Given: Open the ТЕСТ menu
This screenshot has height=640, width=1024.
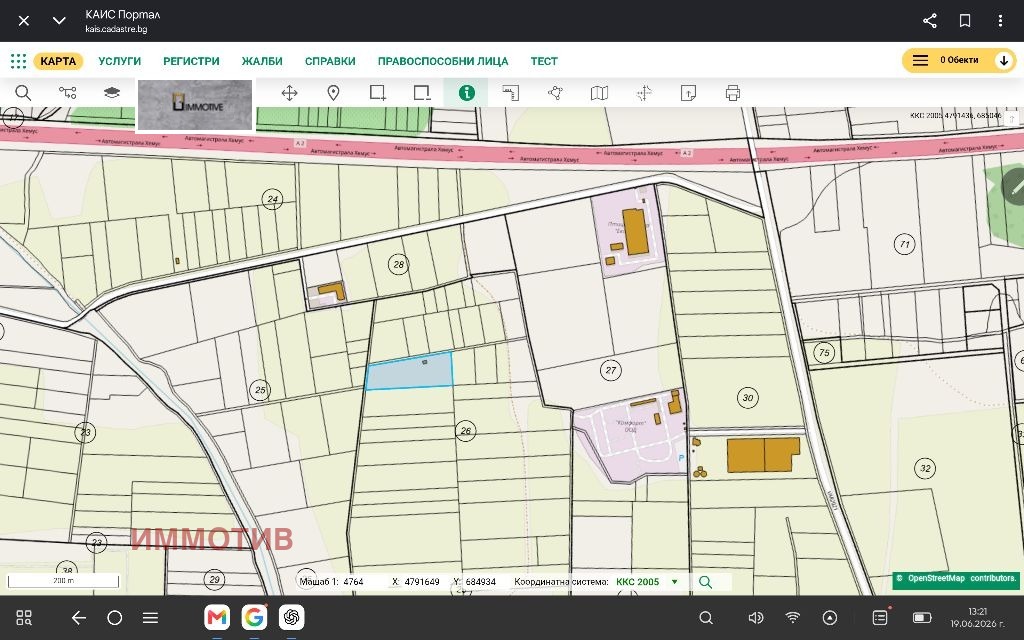Looking at the screenshot, I should click(544, 61).
